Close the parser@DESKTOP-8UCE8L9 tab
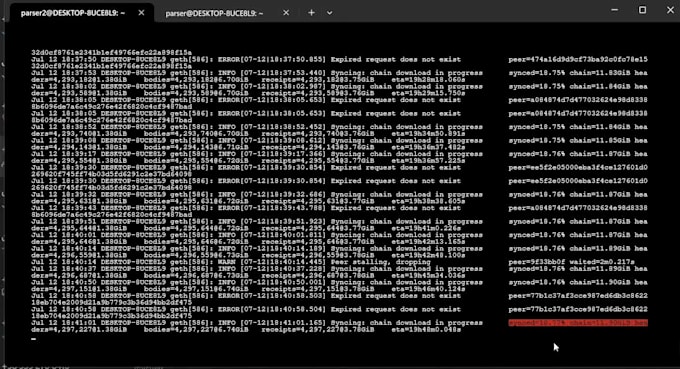 click(286, 13)
